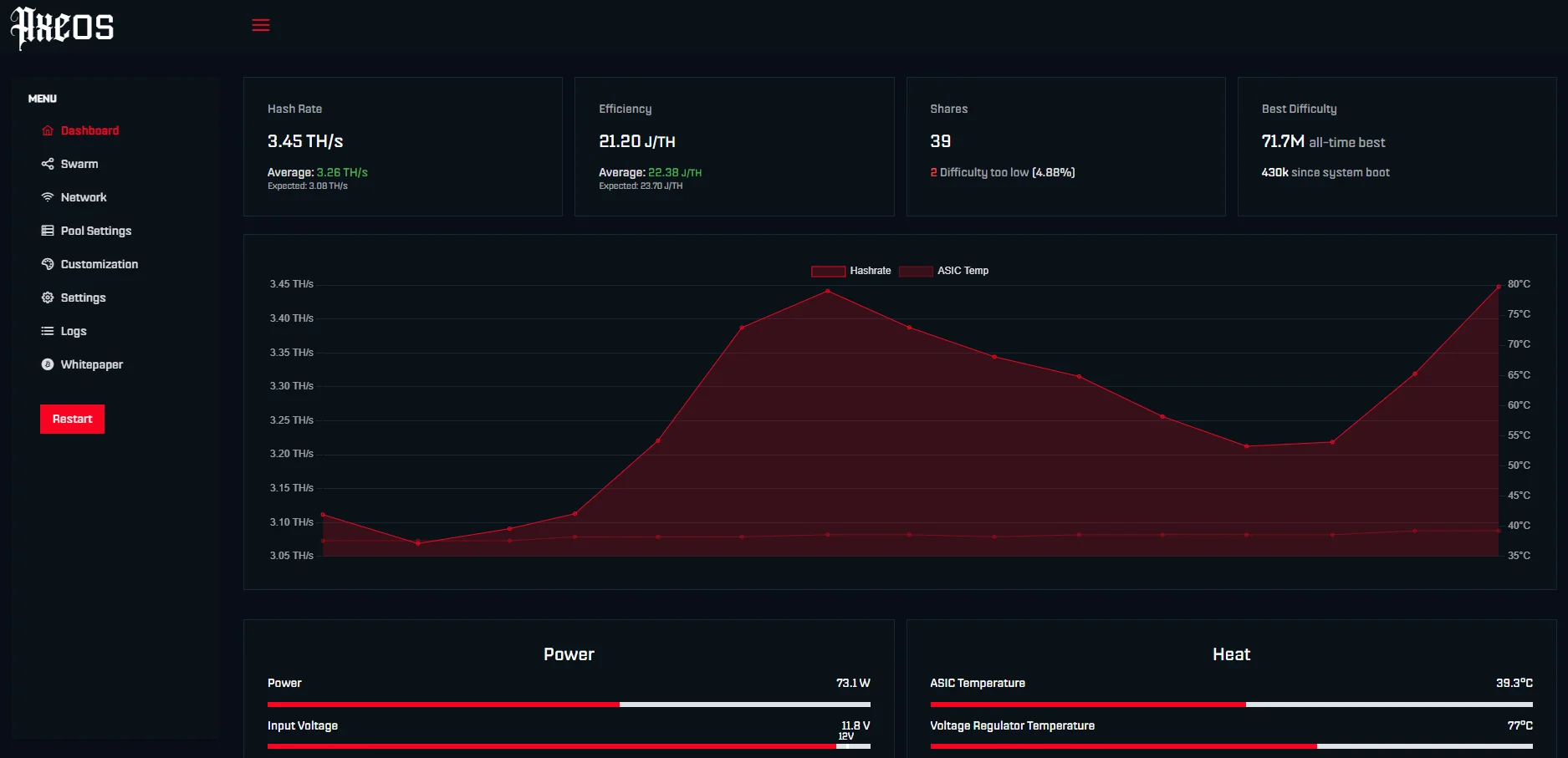Click the hamburger menu toggle icon

(x=261, y=25)
